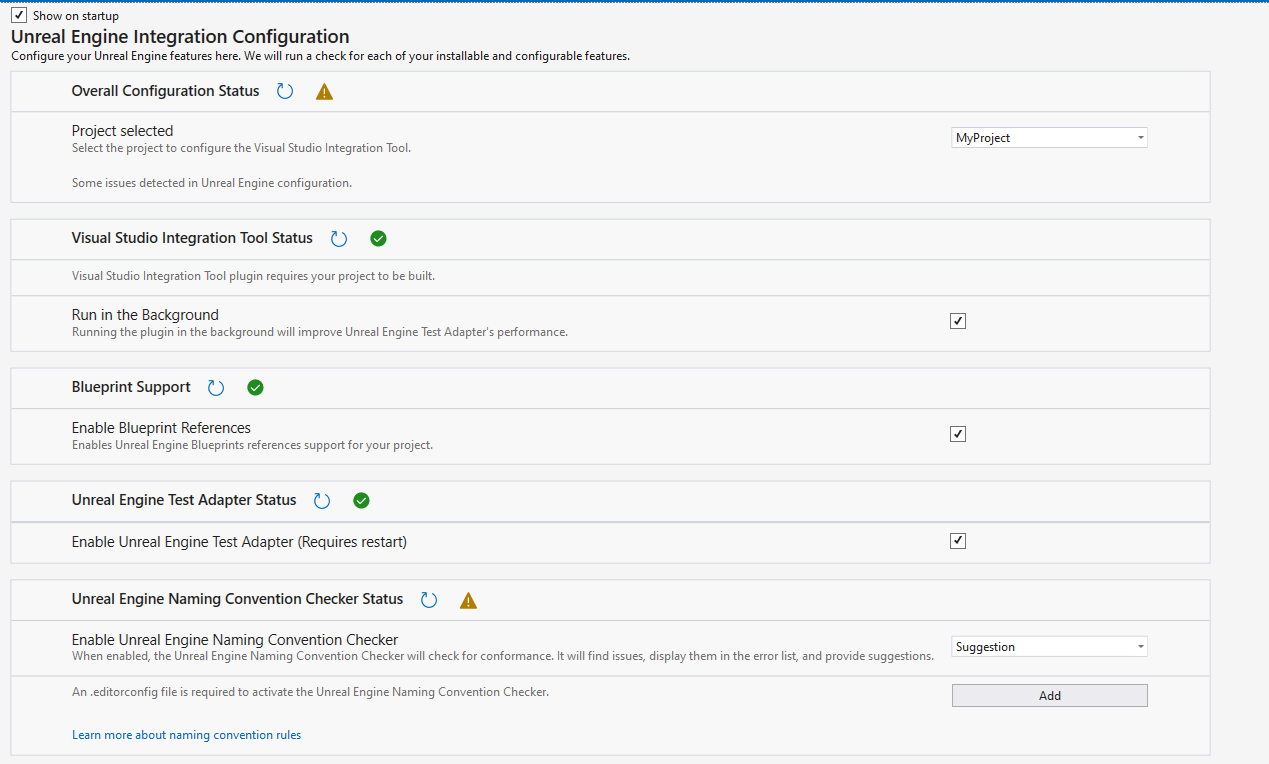
Task: Click the Unreal Engine Test Adapter Status header
Action: pyautogui.click(x=184, y=500)
